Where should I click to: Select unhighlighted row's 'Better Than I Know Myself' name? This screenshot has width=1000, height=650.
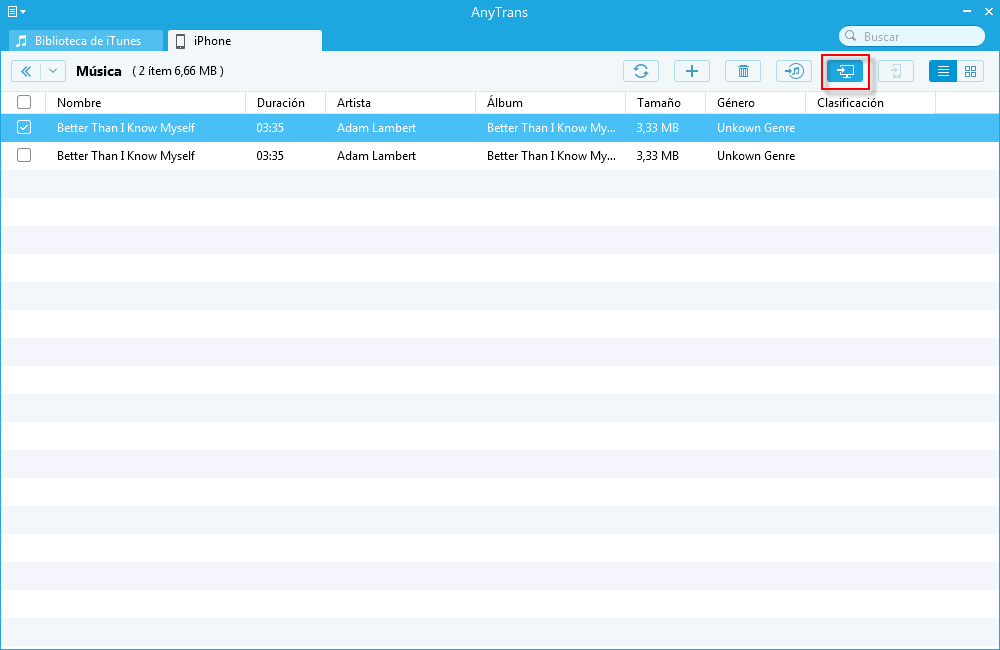[126, 156]
